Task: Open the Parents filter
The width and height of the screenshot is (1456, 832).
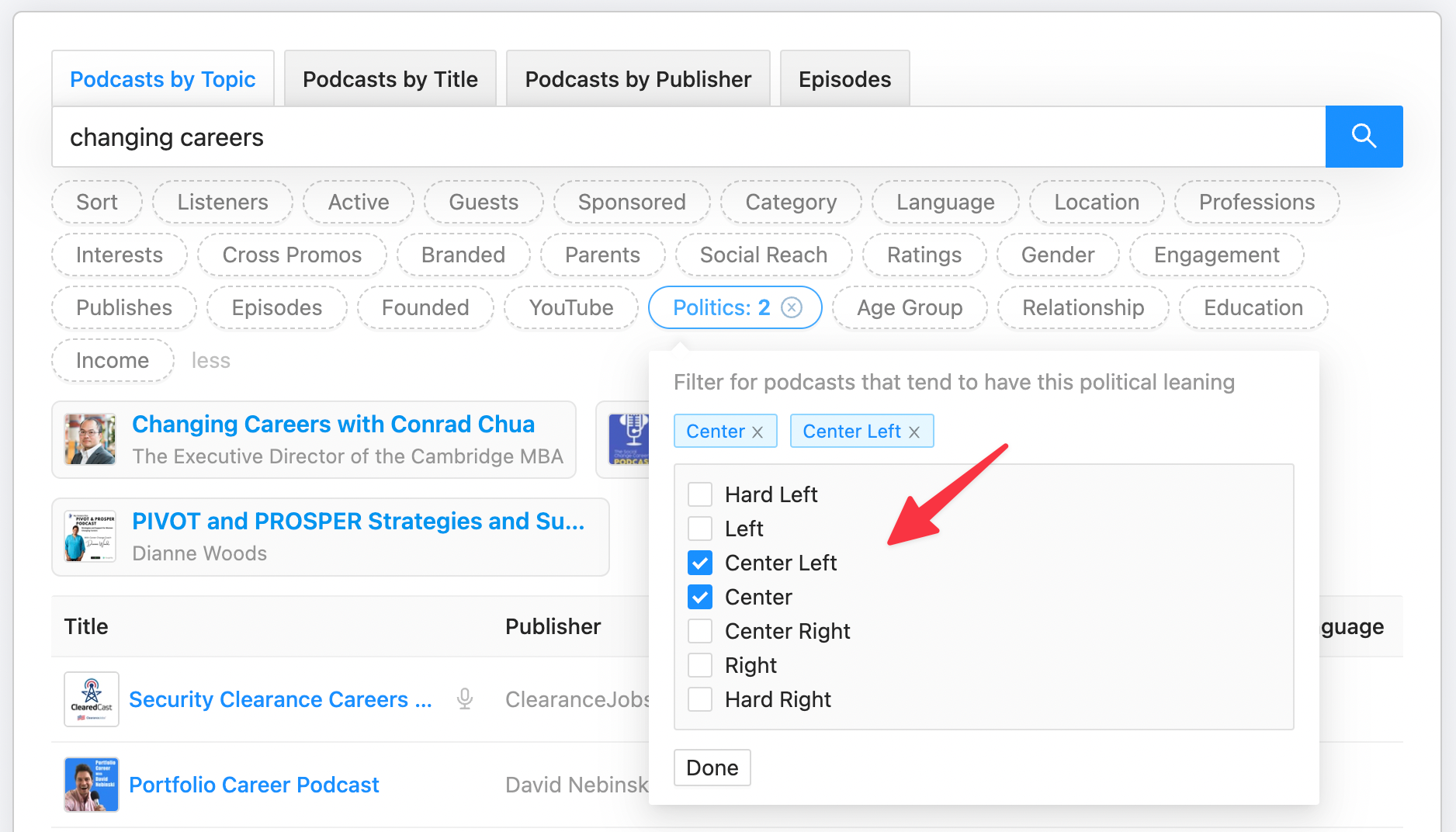Action: tap(602, 255)
